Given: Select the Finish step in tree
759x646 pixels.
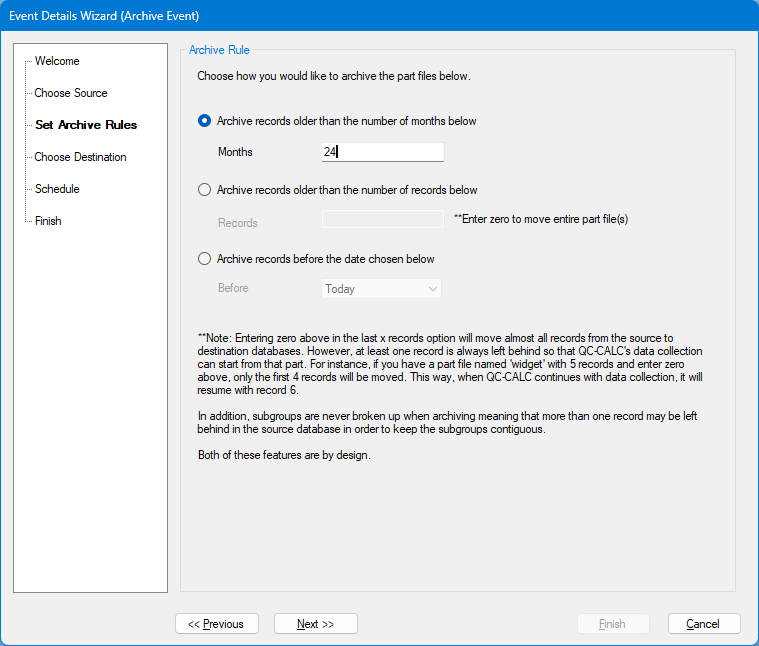Looking at the screenshot, I should point(48,221).
